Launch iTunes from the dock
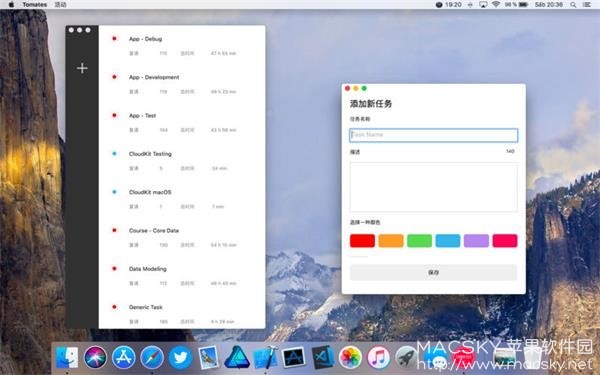The height and width of the screenshot is (375, 600). 378,357
